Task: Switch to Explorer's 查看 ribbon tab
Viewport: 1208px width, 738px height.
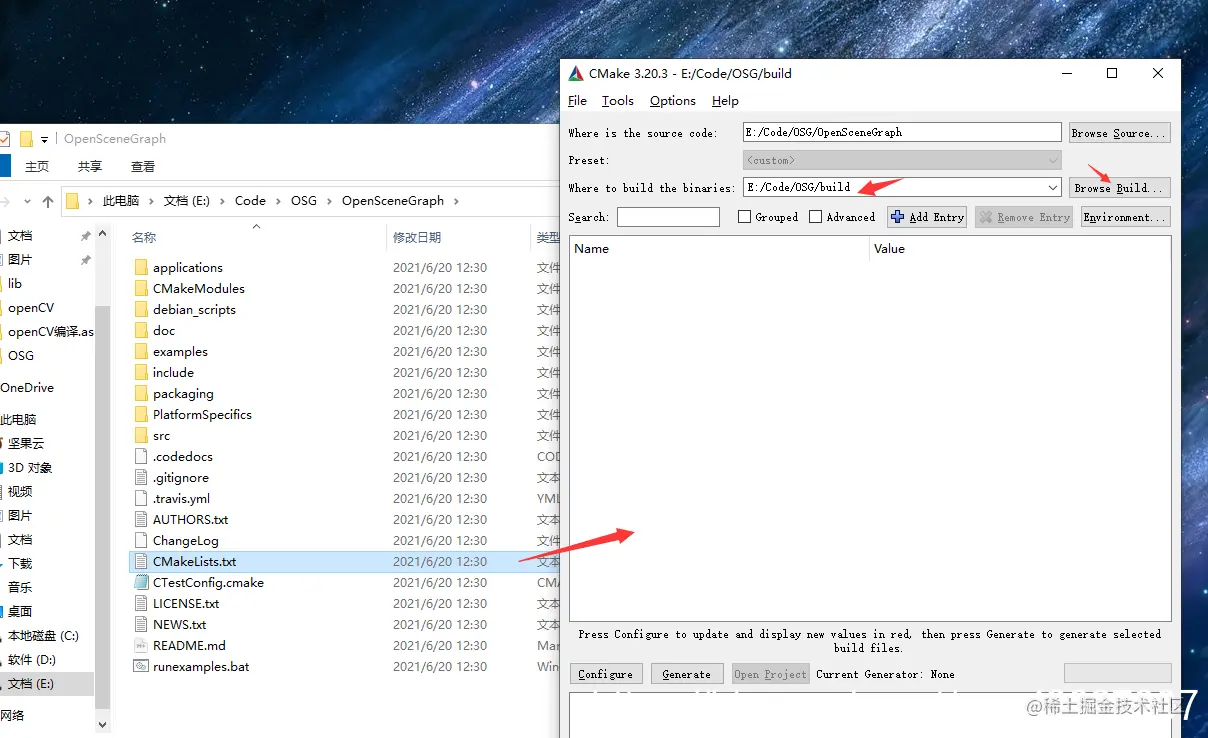Action: click(x=143, y=167)
